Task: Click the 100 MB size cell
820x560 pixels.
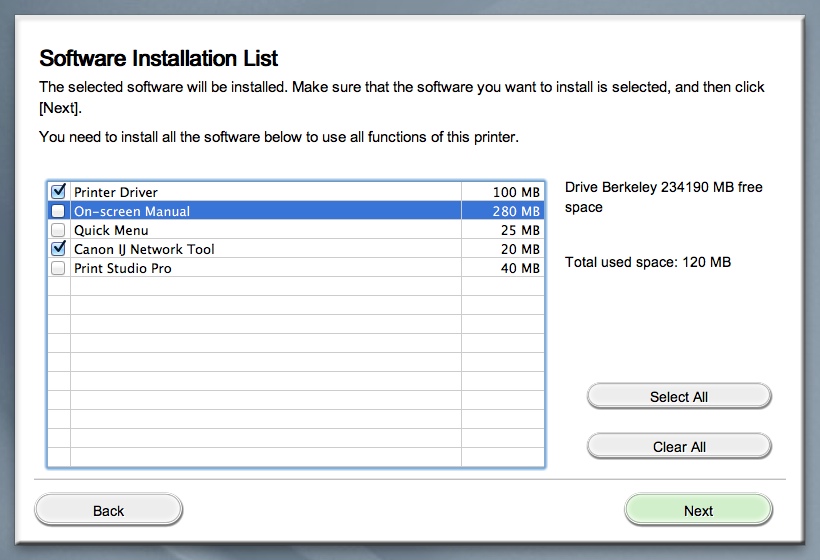Action: click(516, 192)
